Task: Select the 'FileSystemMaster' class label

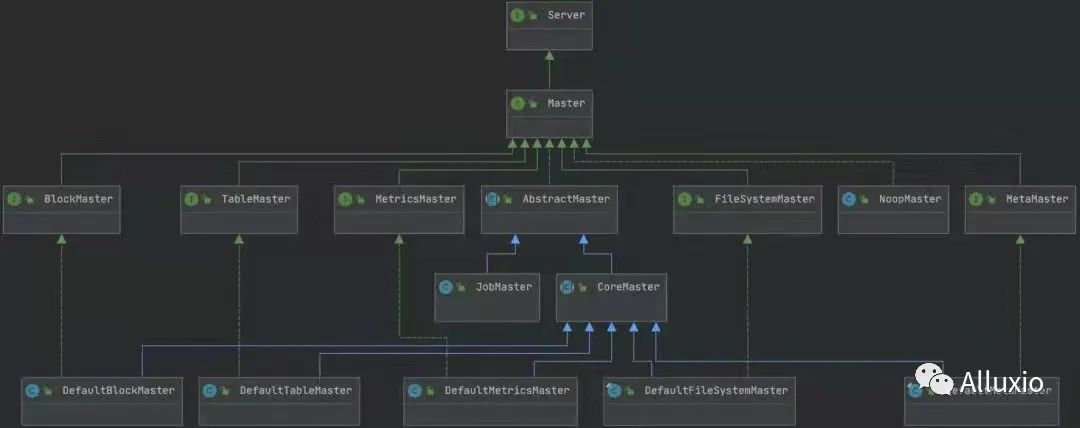Action: (764, 199)
